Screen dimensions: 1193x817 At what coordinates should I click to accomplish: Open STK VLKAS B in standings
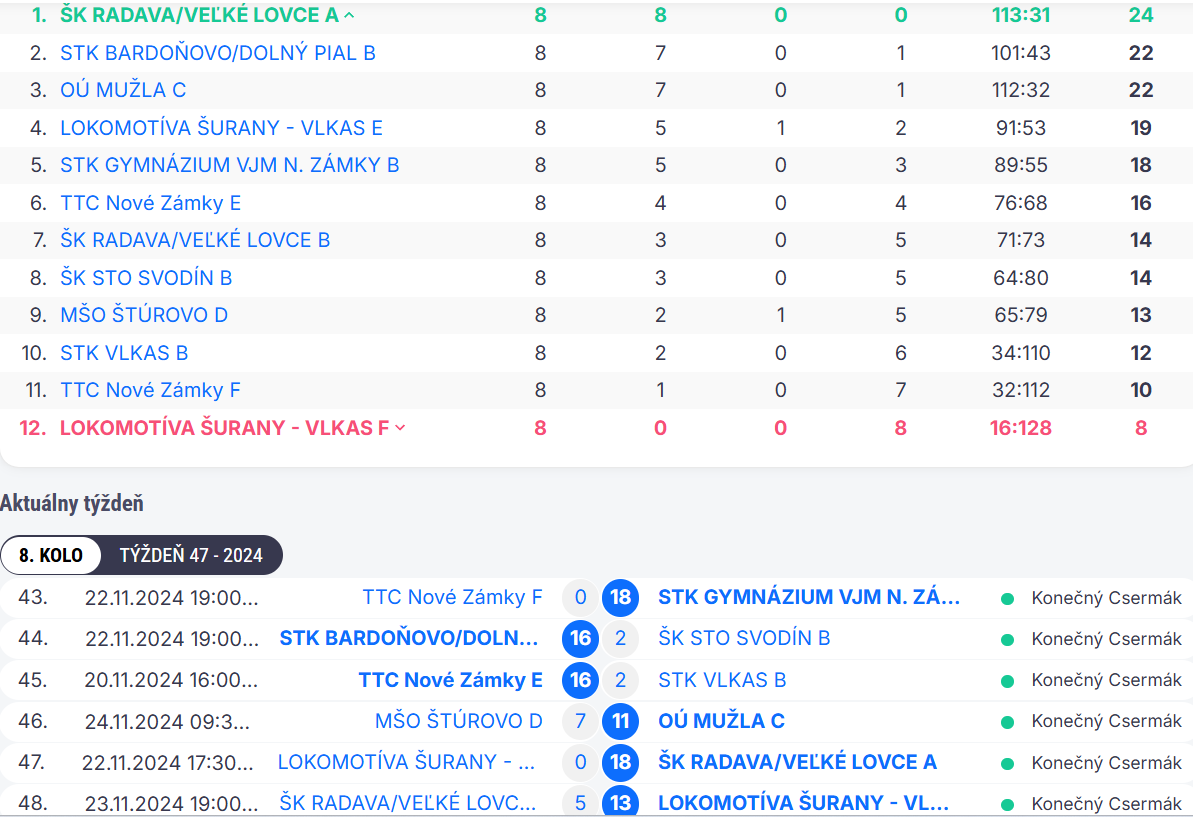point(124,353)
